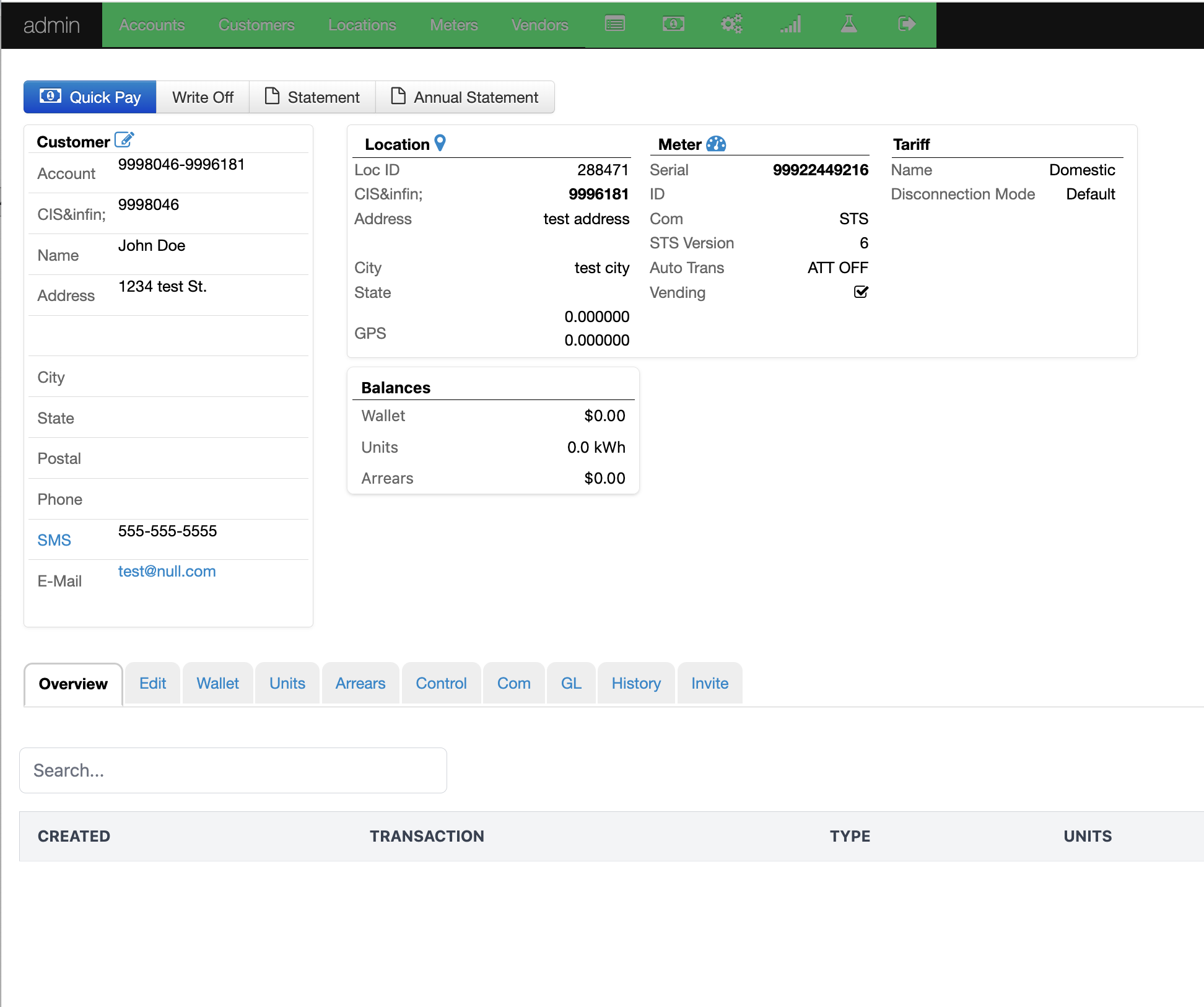Click the Location map pin icon
This screenshot has height=1007, width=1204.
click(x=440, y=143)
